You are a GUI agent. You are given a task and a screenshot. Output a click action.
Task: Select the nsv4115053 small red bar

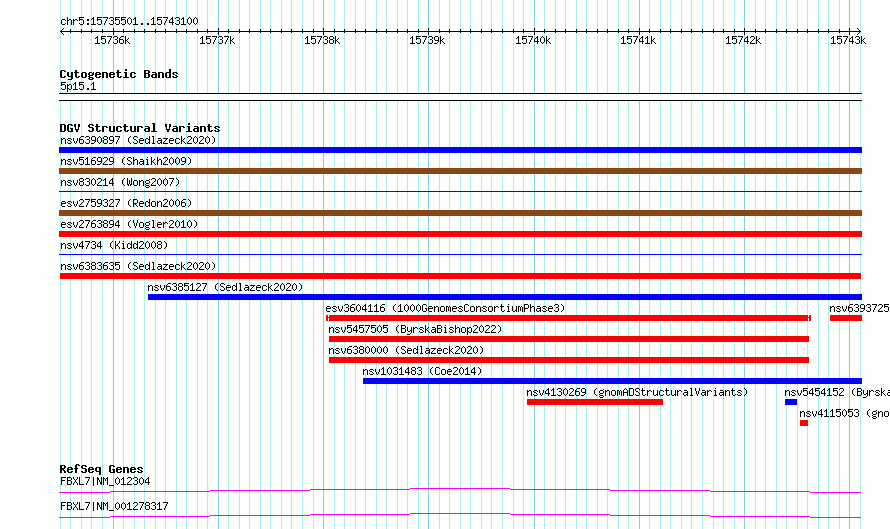click(x=804, y=423)
